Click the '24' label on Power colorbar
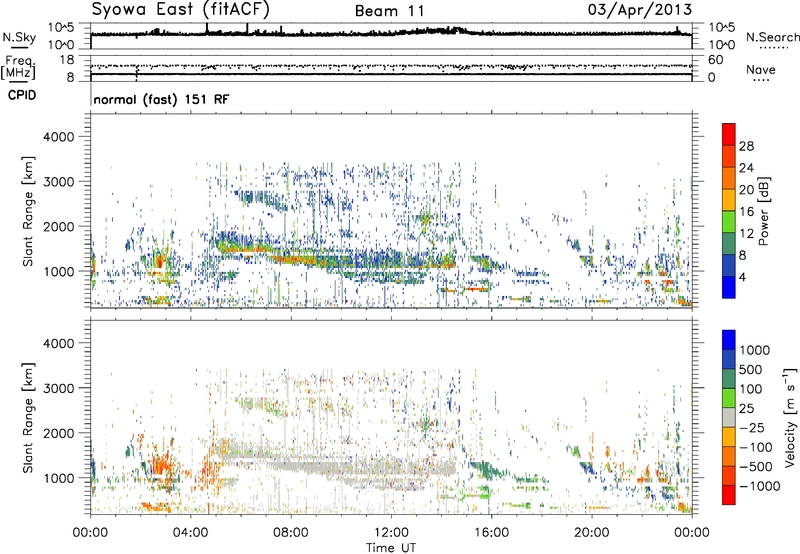 (746, 168)
